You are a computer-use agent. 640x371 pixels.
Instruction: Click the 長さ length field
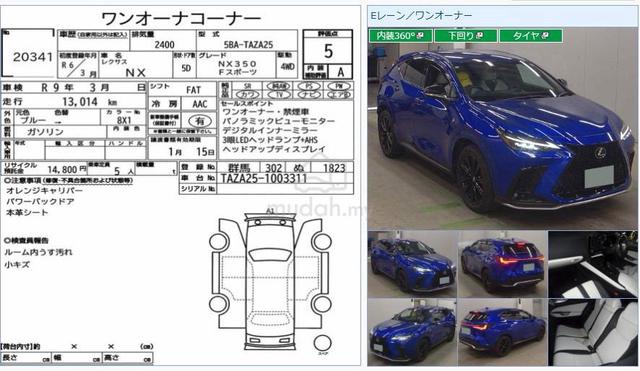coord(25,358)
